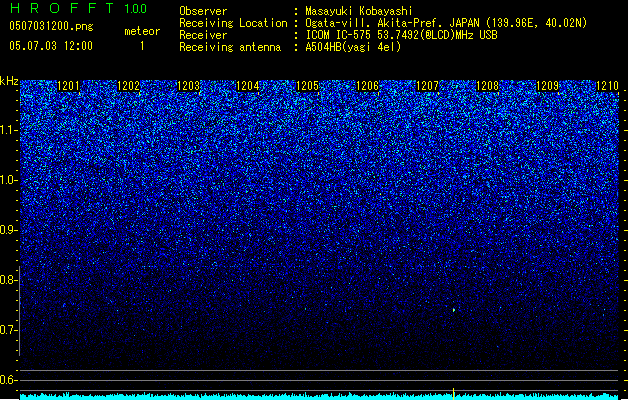Click the 0.8 kHz frequency tick label
This screenshot has height=400, width=629.
pos(8,280)
